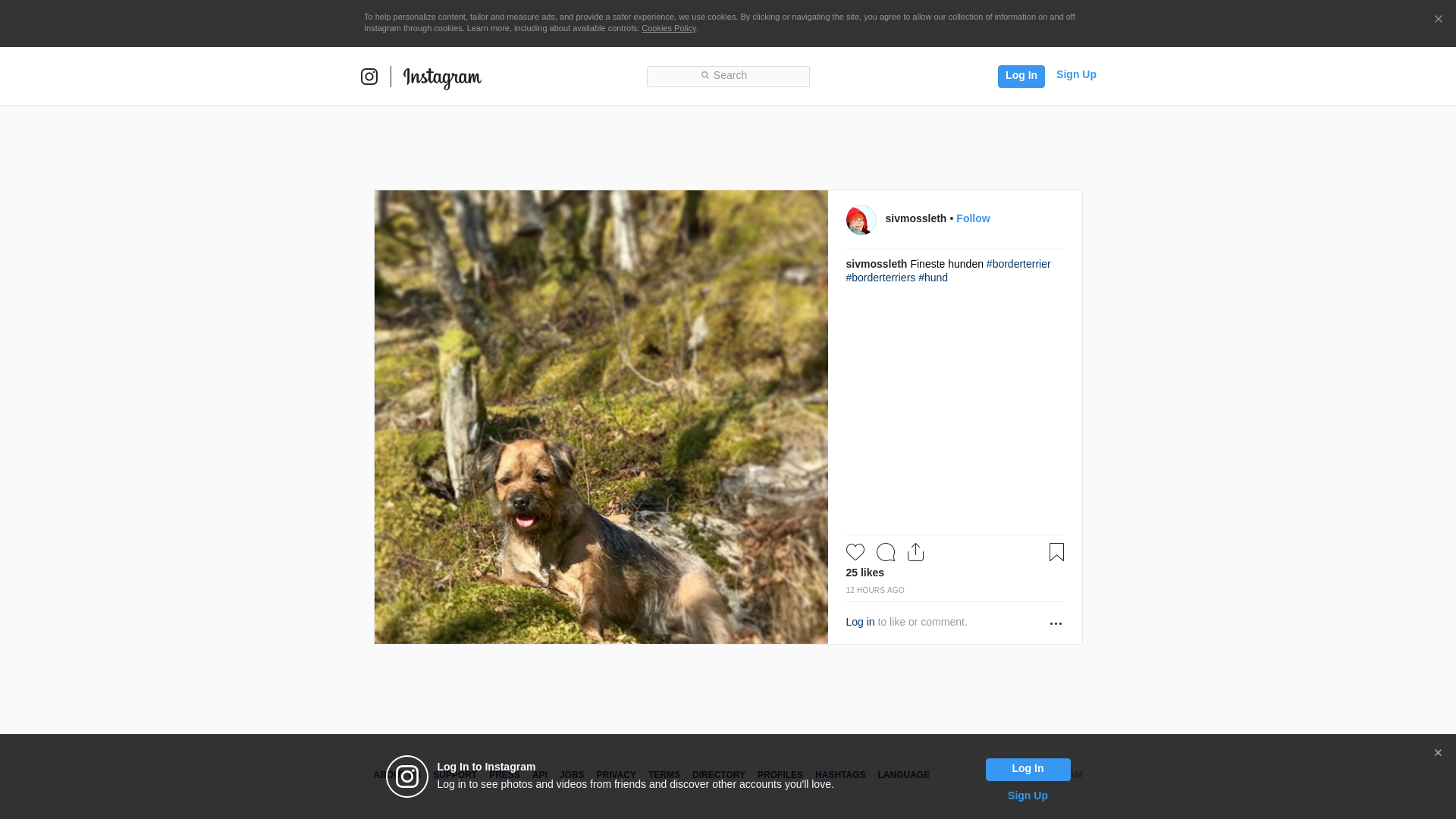
Task: Open the LANGUAGE selector in footer
Action: pos(903,775)
